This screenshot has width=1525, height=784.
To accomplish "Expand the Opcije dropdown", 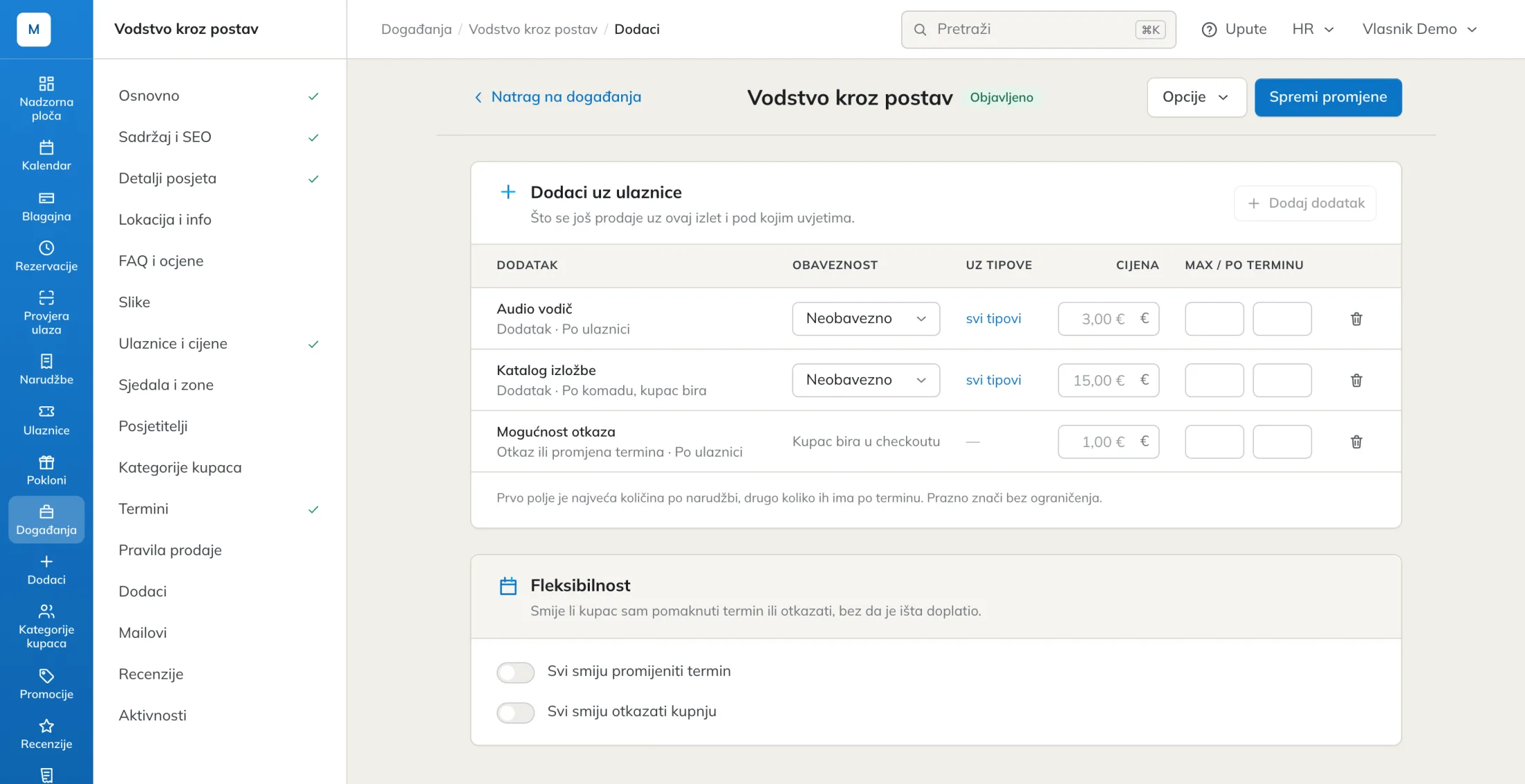I will pyautogui.click(x=1196, y=97).
